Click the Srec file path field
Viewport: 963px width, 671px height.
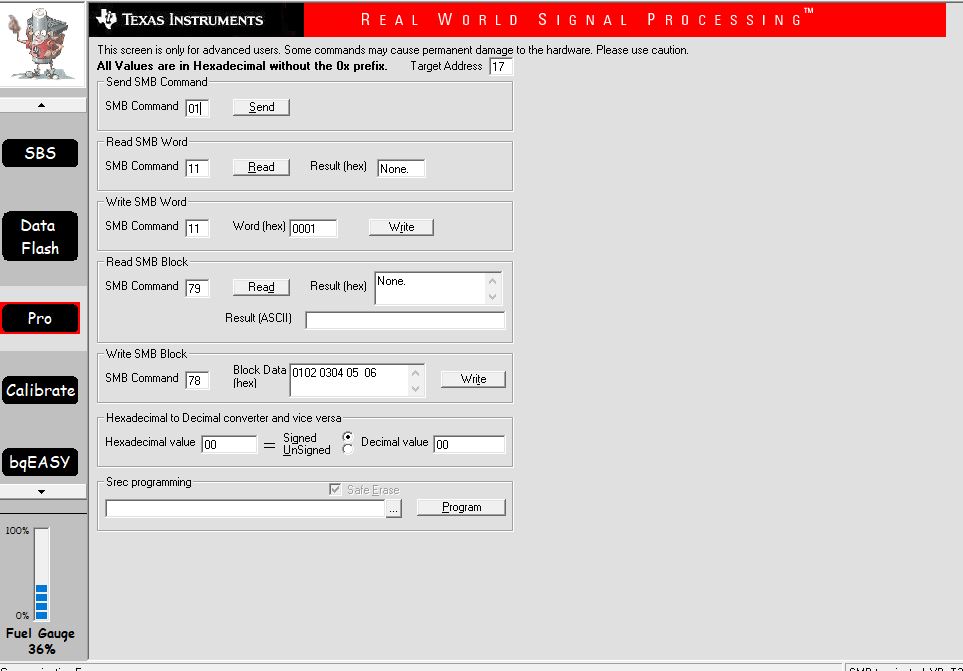coord(245,508)
